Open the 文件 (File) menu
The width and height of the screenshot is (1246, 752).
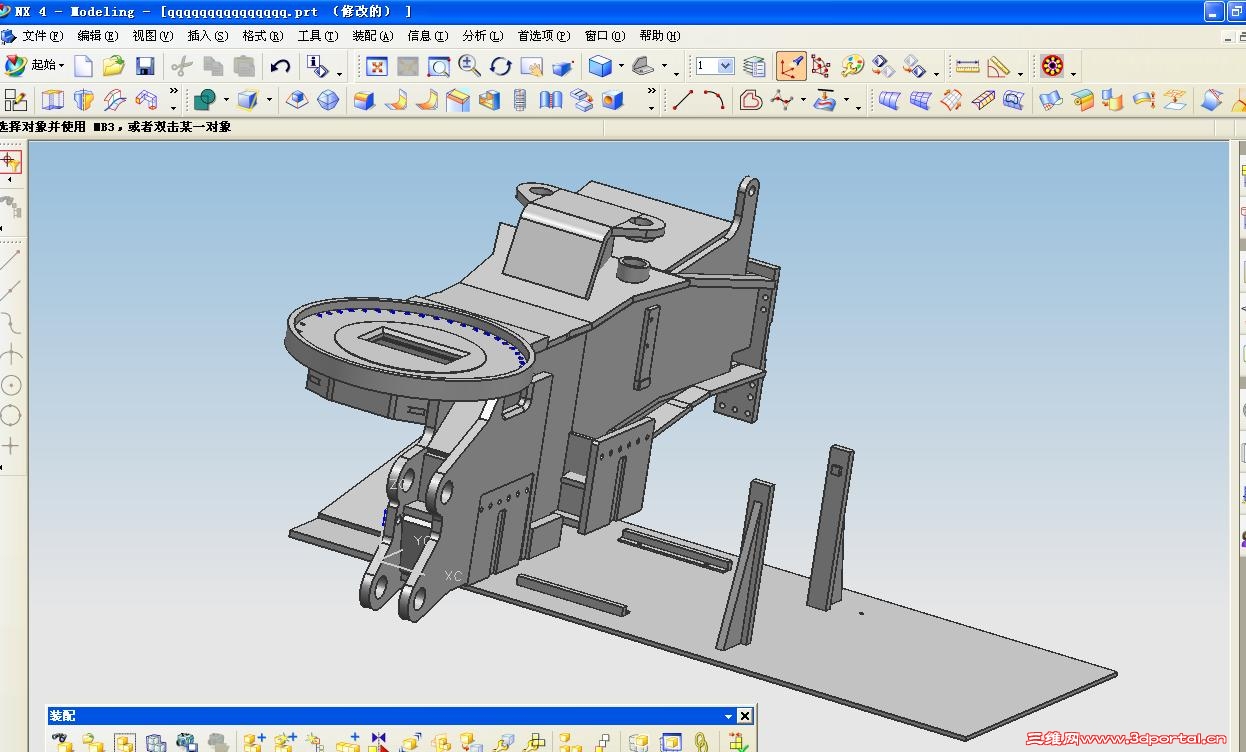(x=42, y=36)
